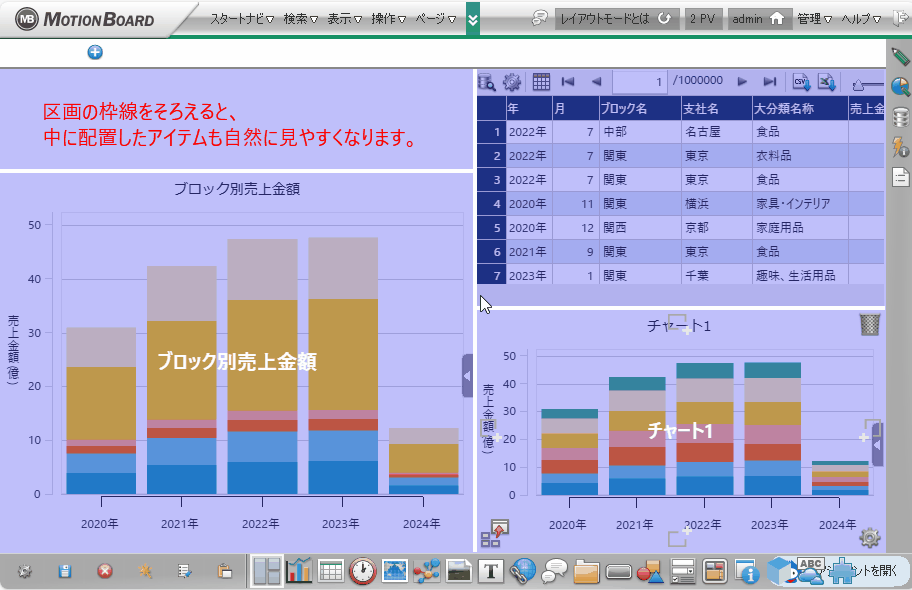912x590 pixels.
Task: Open チャート1 settings gear icon
Action: tap(870, 538)
